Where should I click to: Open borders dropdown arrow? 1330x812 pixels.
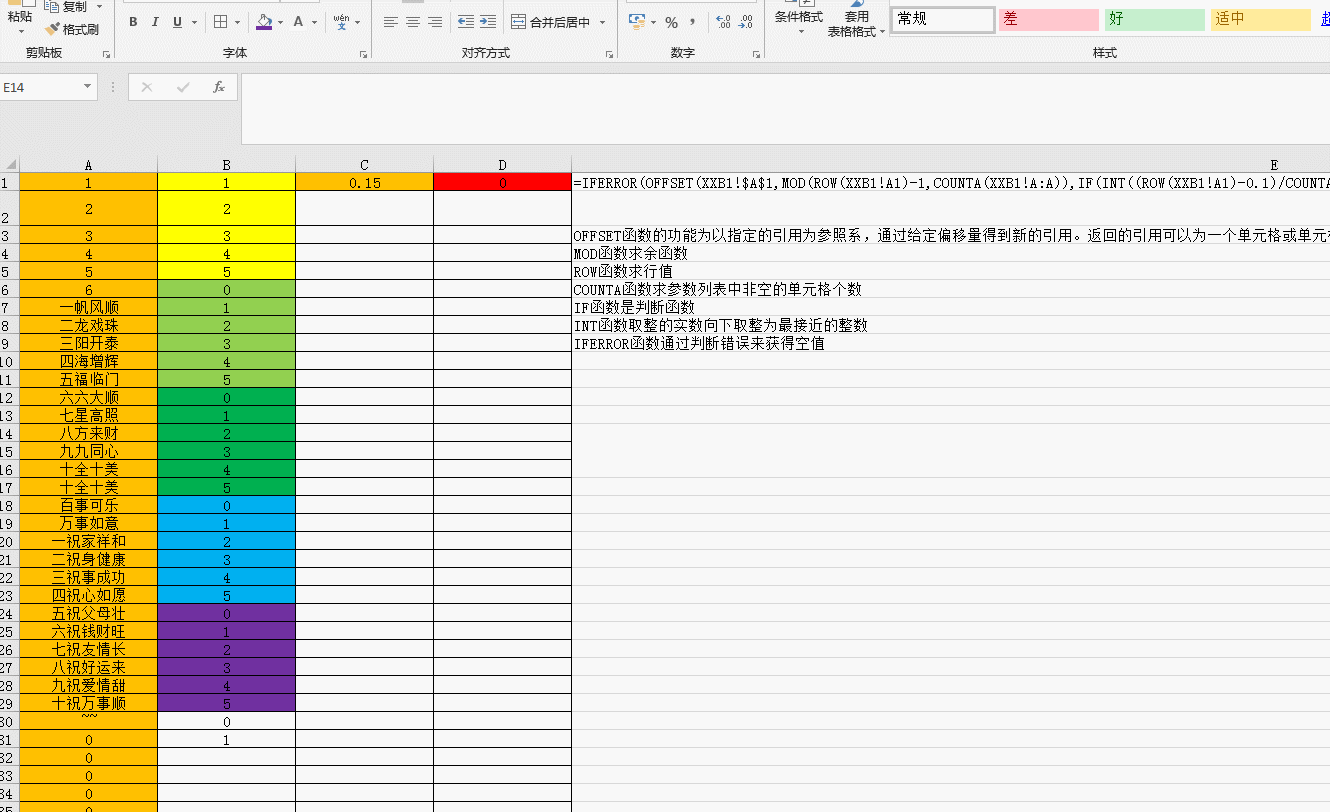click(x=237, y=22)
